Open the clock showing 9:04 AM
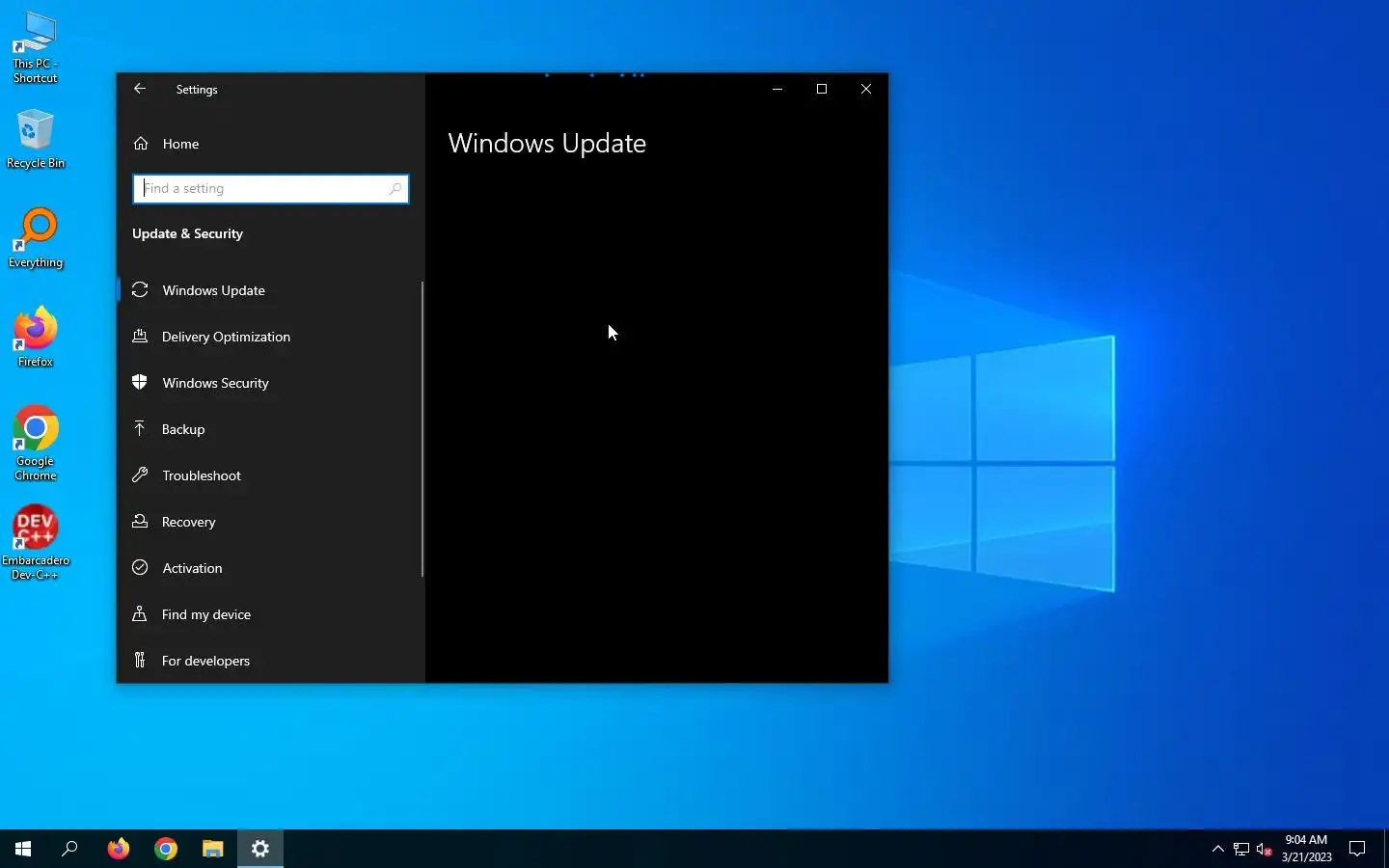The height and width of the screenshot is (868, 1389). 1306,849
